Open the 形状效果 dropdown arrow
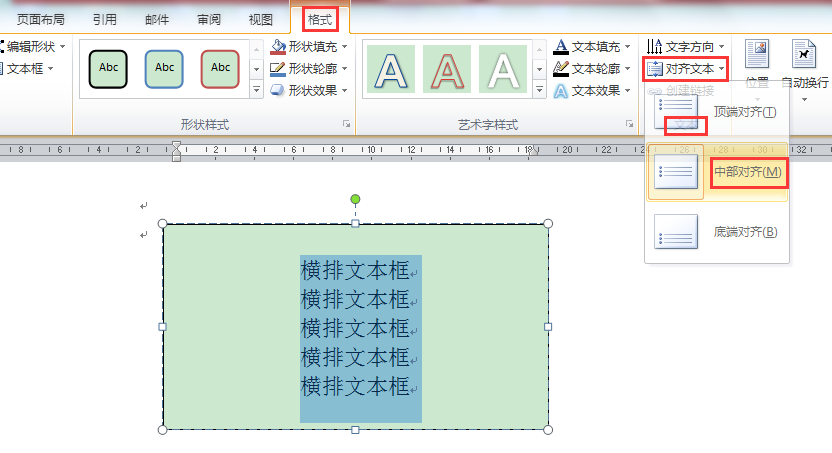 [344, 90]
